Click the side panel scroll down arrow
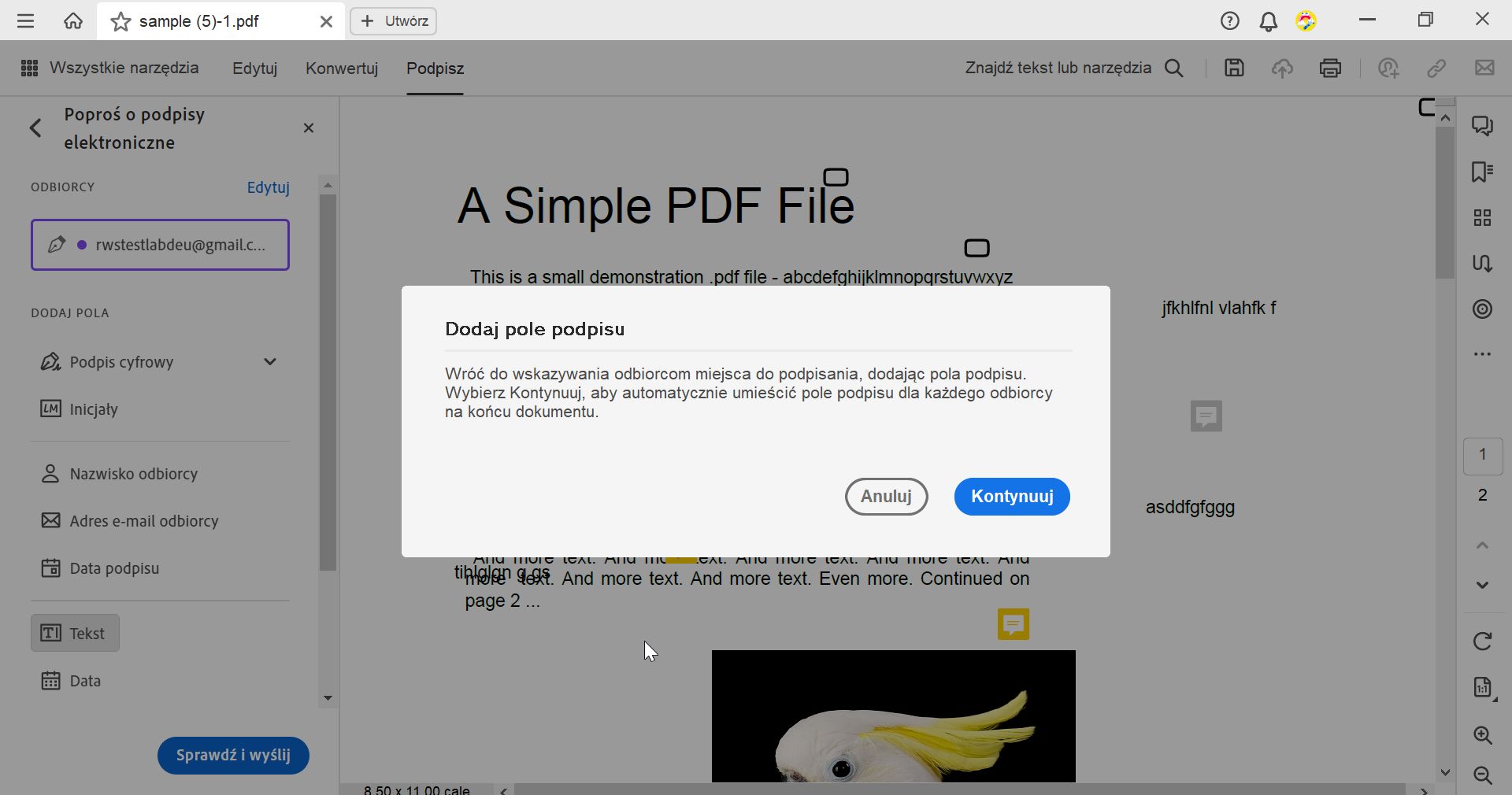1512x795 pixels. [x=328, y=698]
